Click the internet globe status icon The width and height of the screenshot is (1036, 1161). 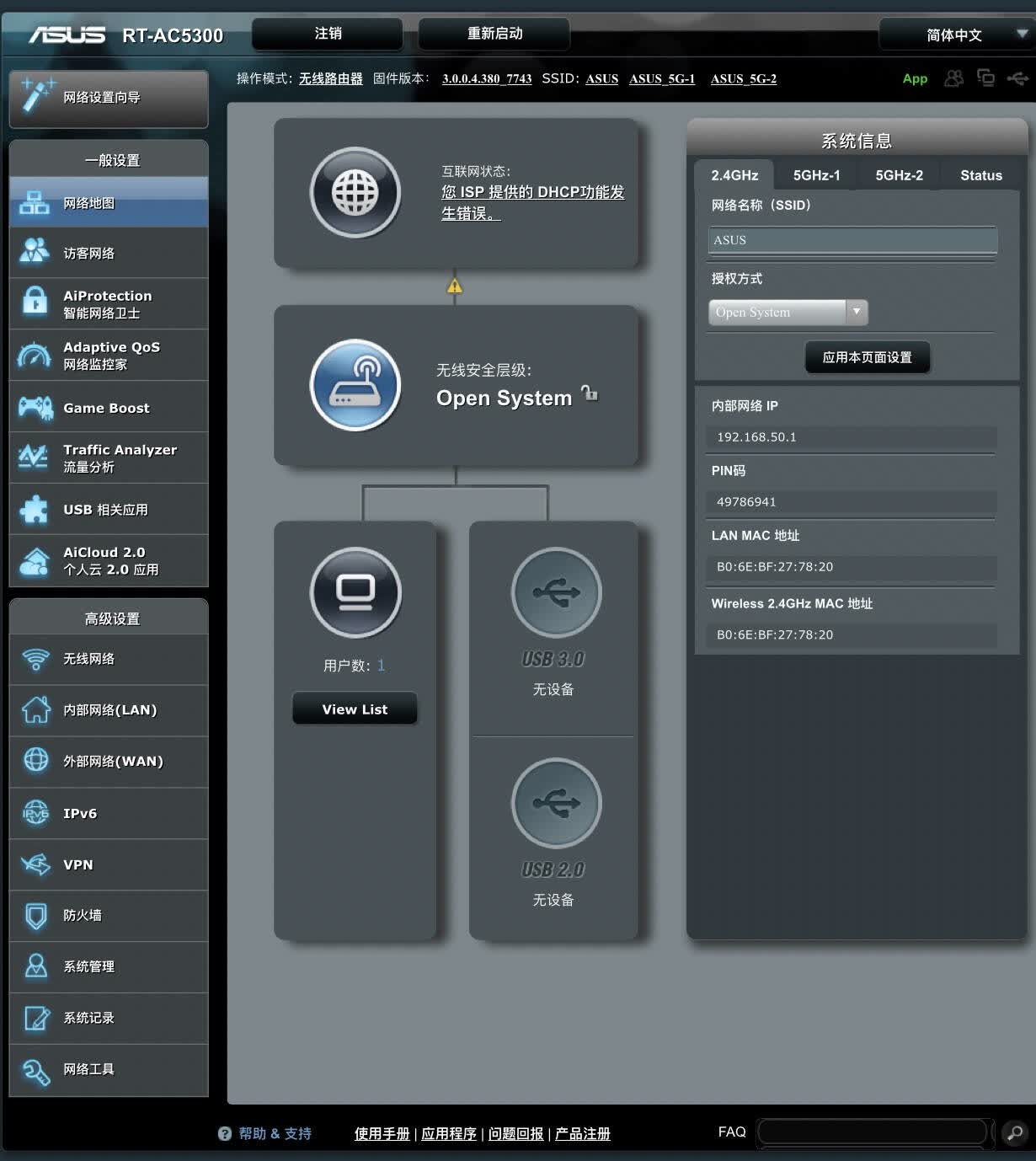(355, 193)
